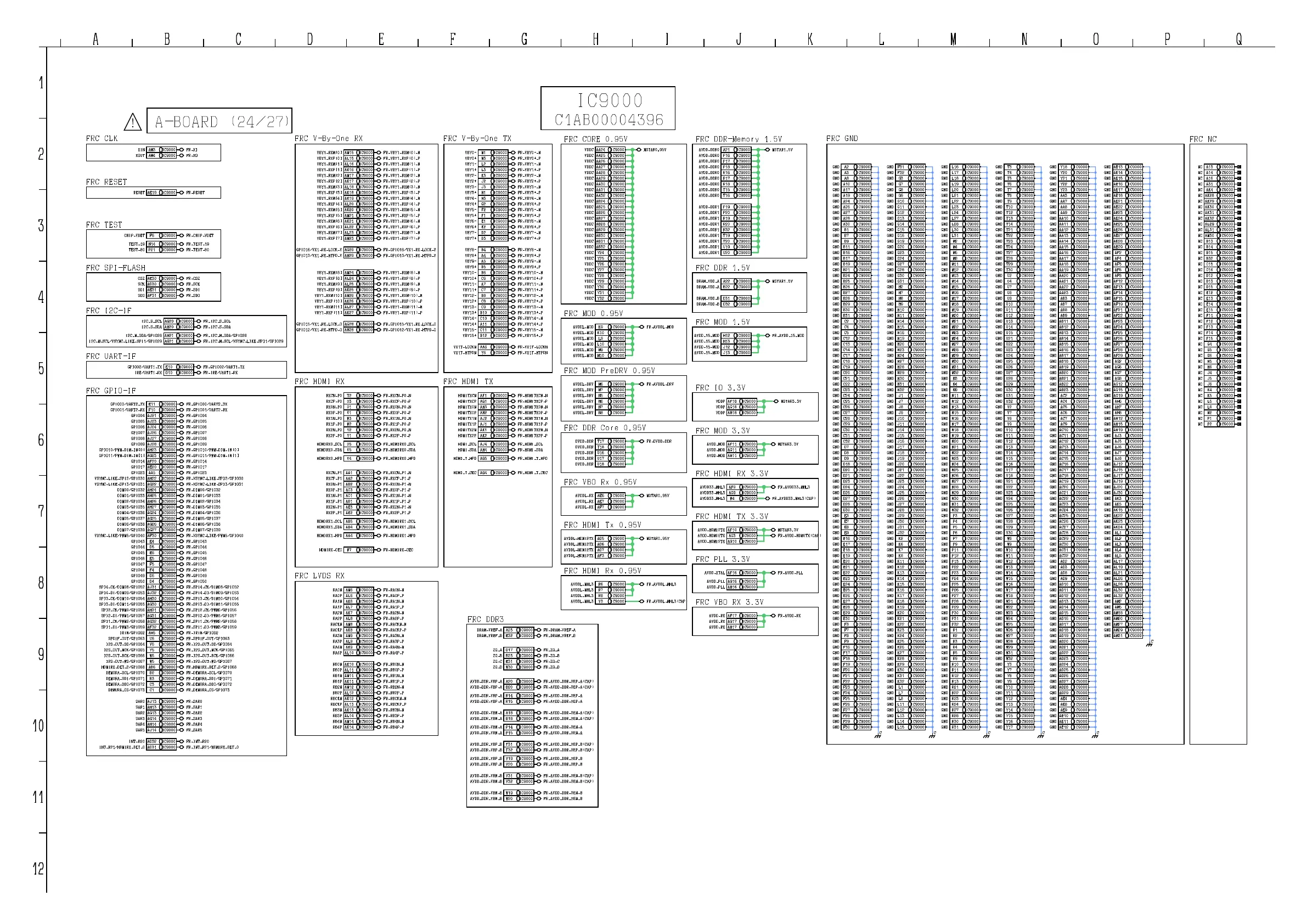Click grid column letter H in top ruler

(595, 40)
